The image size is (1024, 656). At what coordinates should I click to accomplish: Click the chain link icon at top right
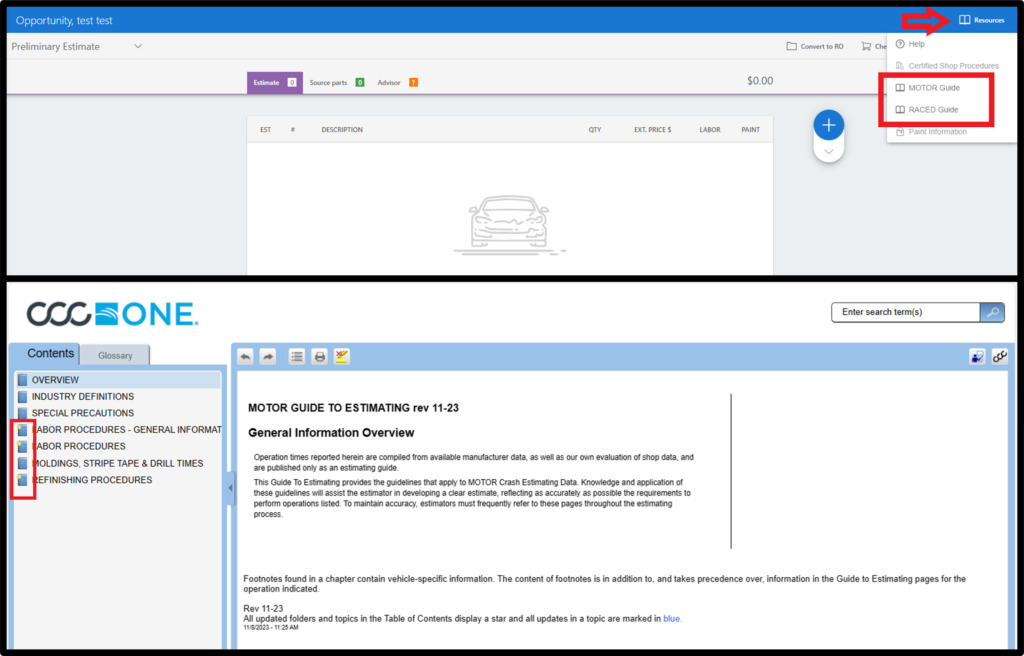coord(998,356)
